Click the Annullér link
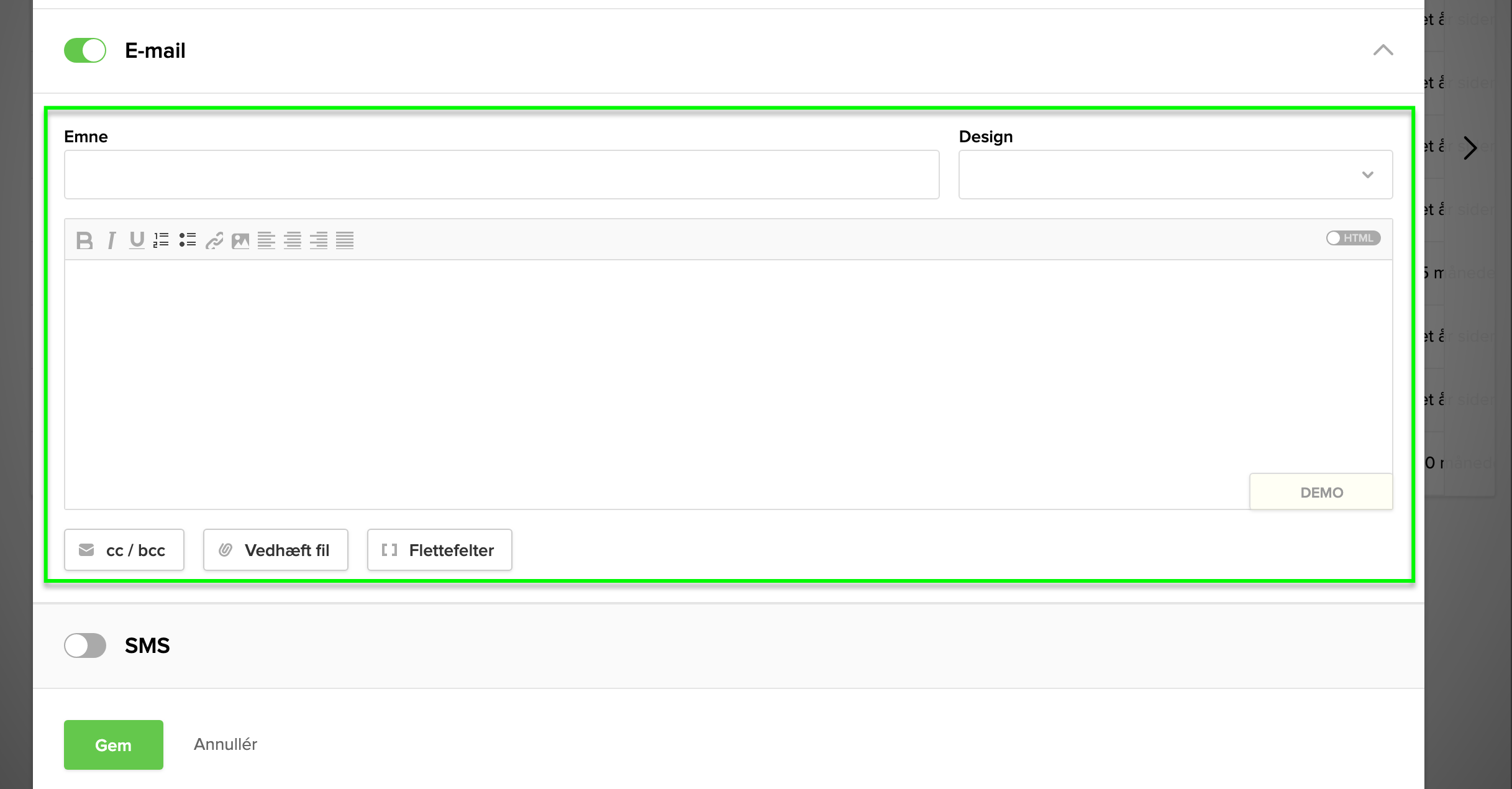Viewport: 1512px width, 789px height. (225, 744)
